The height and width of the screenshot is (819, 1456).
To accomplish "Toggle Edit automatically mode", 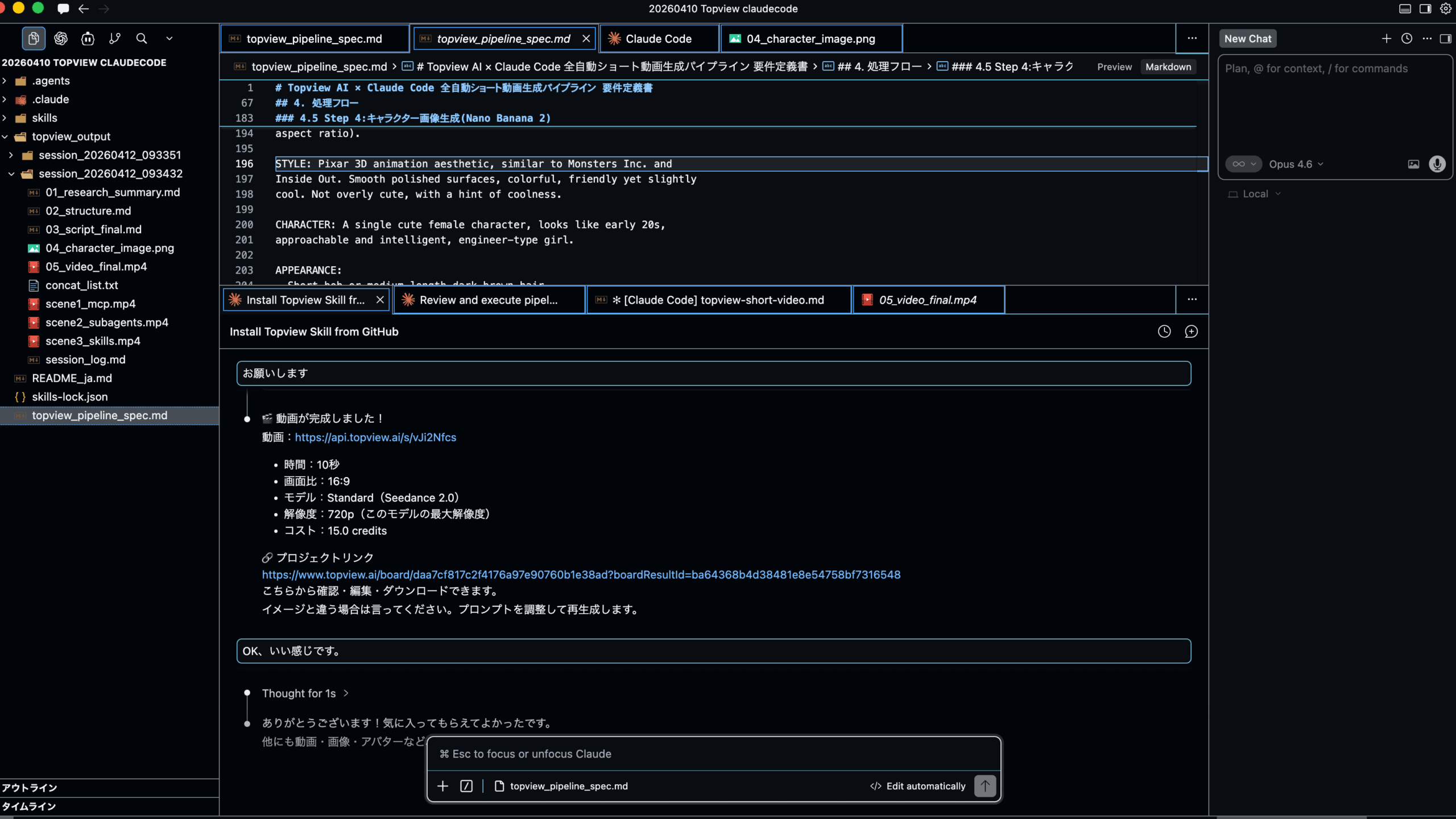I will click(x=918, y=786).
